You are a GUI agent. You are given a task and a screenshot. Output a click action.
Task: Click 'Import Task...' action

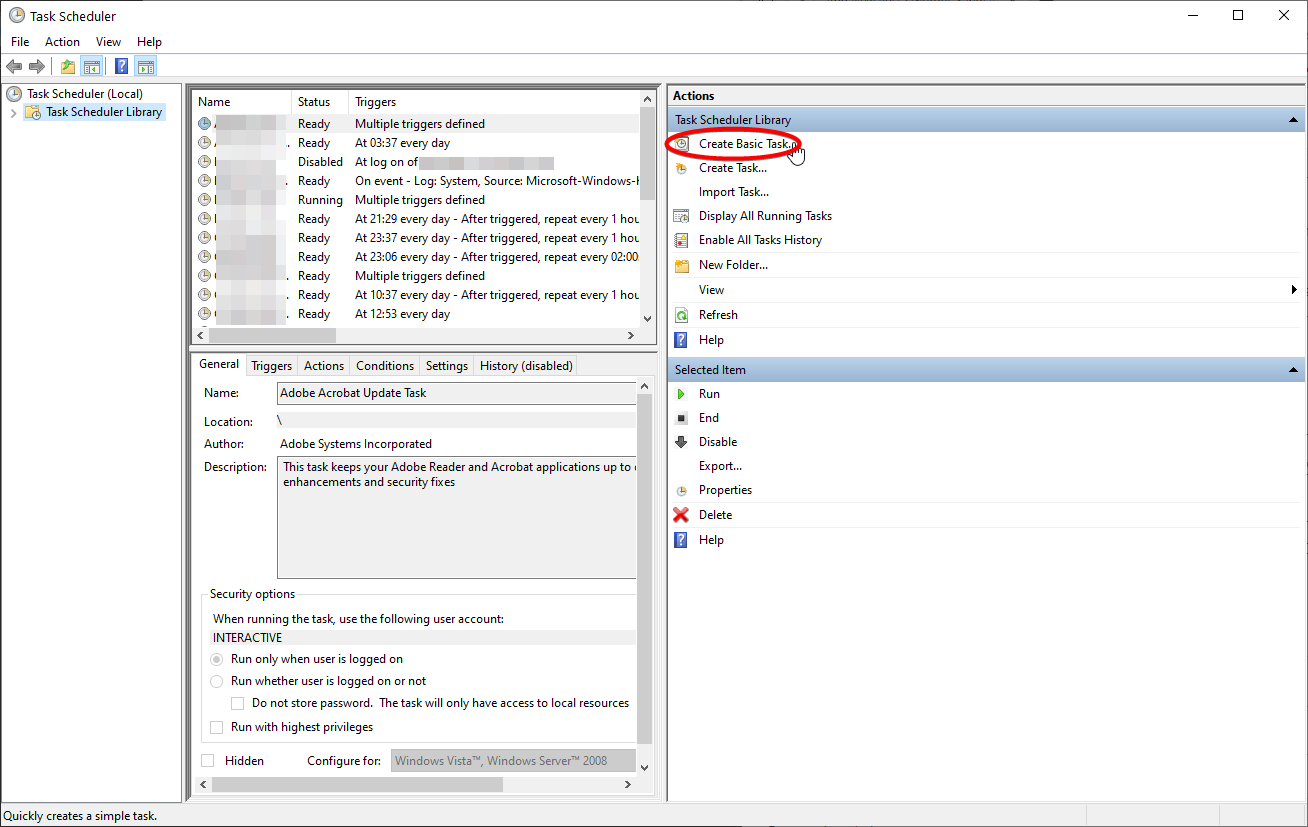(x=734, y=192)
